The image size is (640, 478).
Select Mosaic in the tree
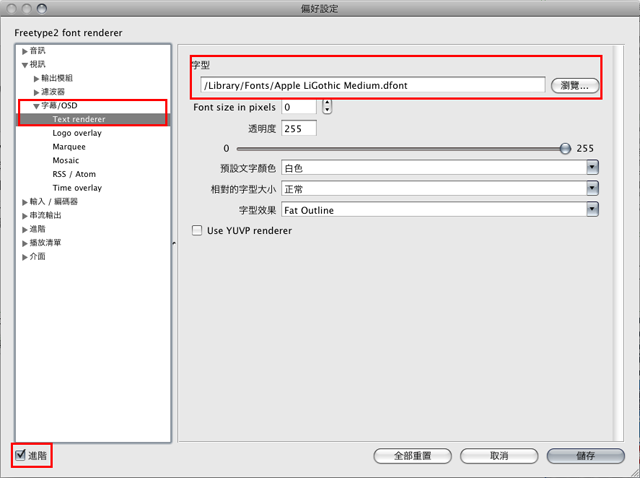click(66, 160)
